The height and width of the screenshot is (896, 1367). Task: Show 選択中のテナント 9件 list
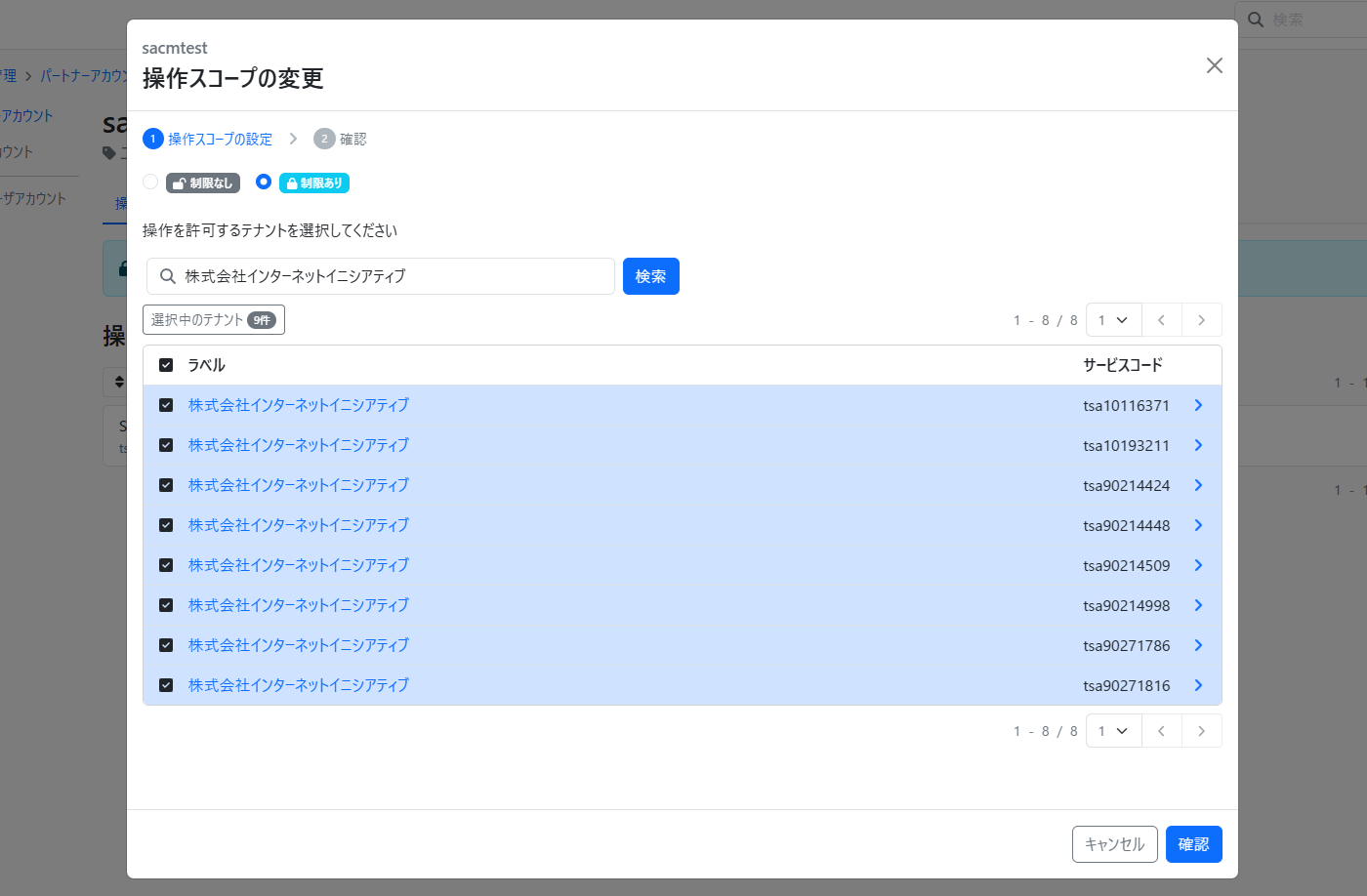213,320
